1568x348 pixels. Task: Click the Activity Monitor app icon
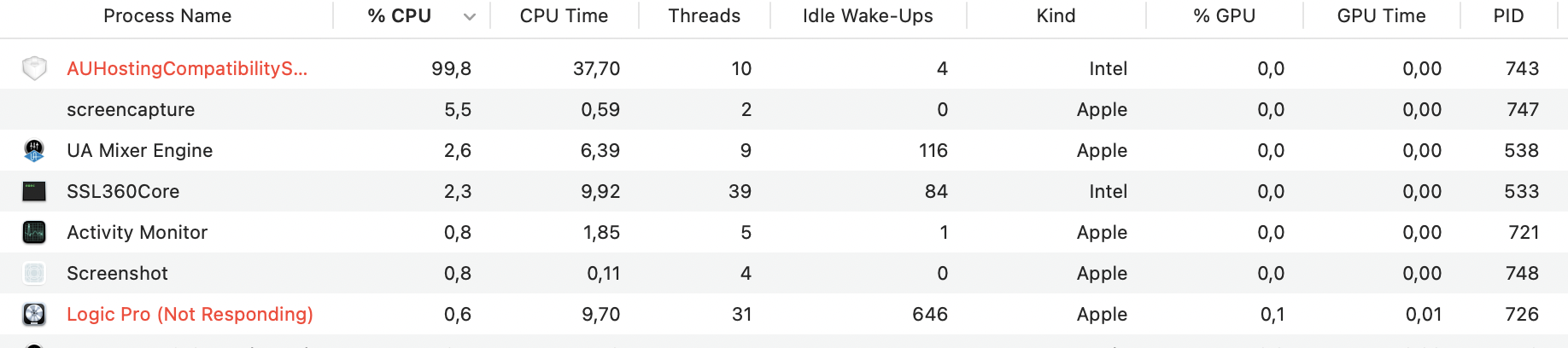coord(34,232)
